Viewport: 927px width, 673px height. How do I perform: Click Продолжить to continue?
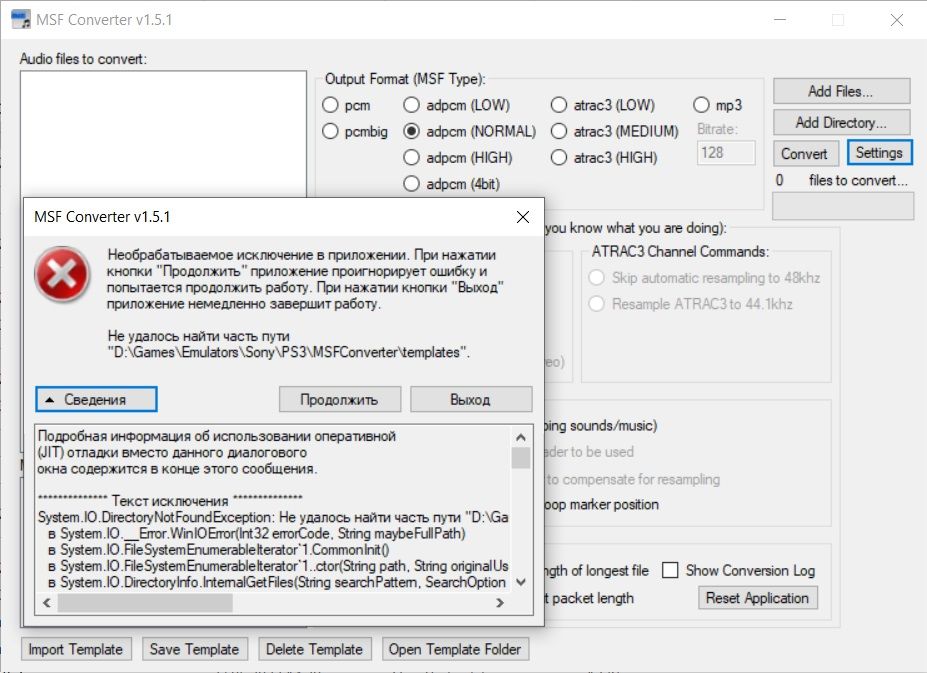click(x=340, y=399)
